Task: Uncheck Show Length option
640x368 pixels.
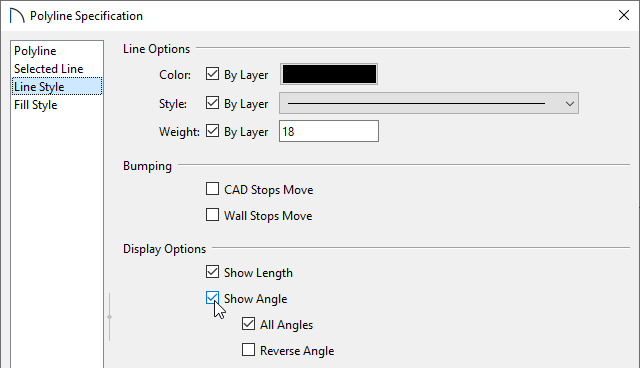Action: tap(212, 272)
